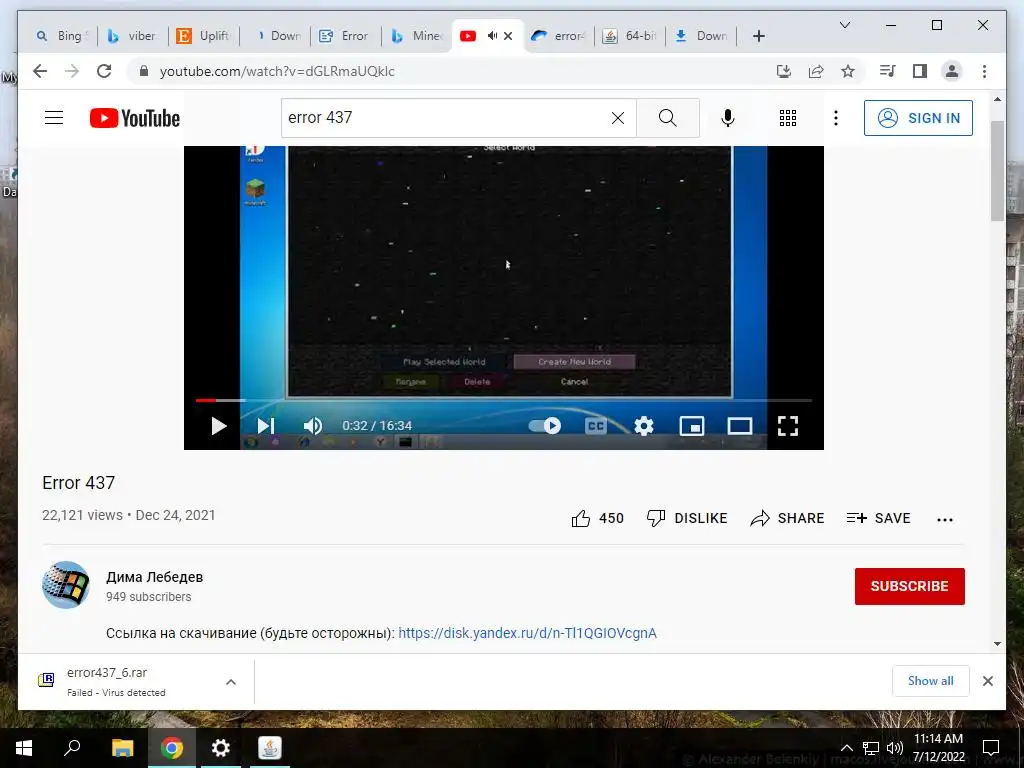The height and width of the screenshot is (768, 1024).
Task: Open Chrome media controls
Action: coord(888,71)
